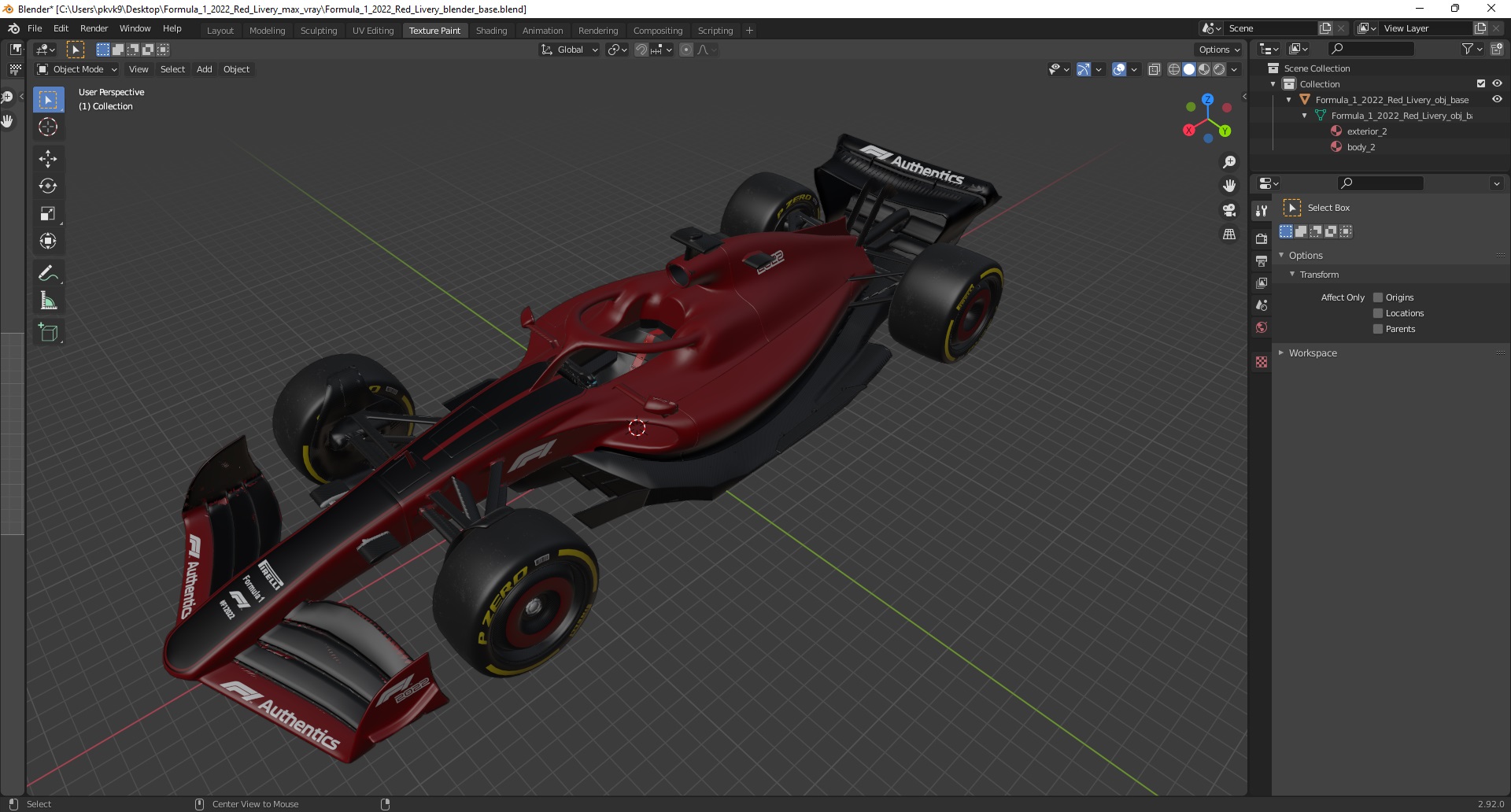The height and width of the screenshot is (812, 1511).
Task: Switch to the Scripting workspace tab
Action: [715, 31]
